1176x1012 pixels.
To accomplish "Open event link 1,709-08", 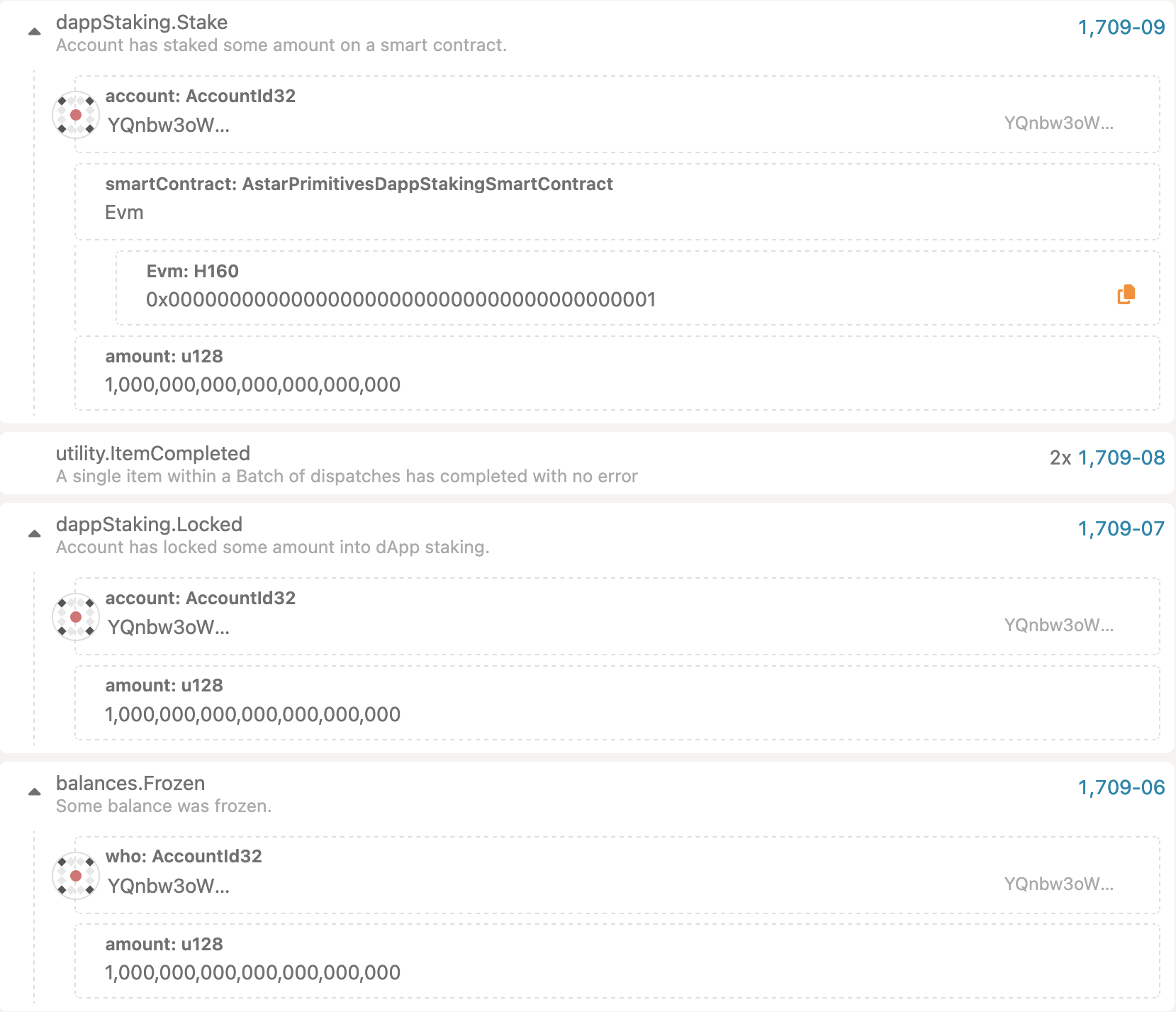I will 1121,458.
